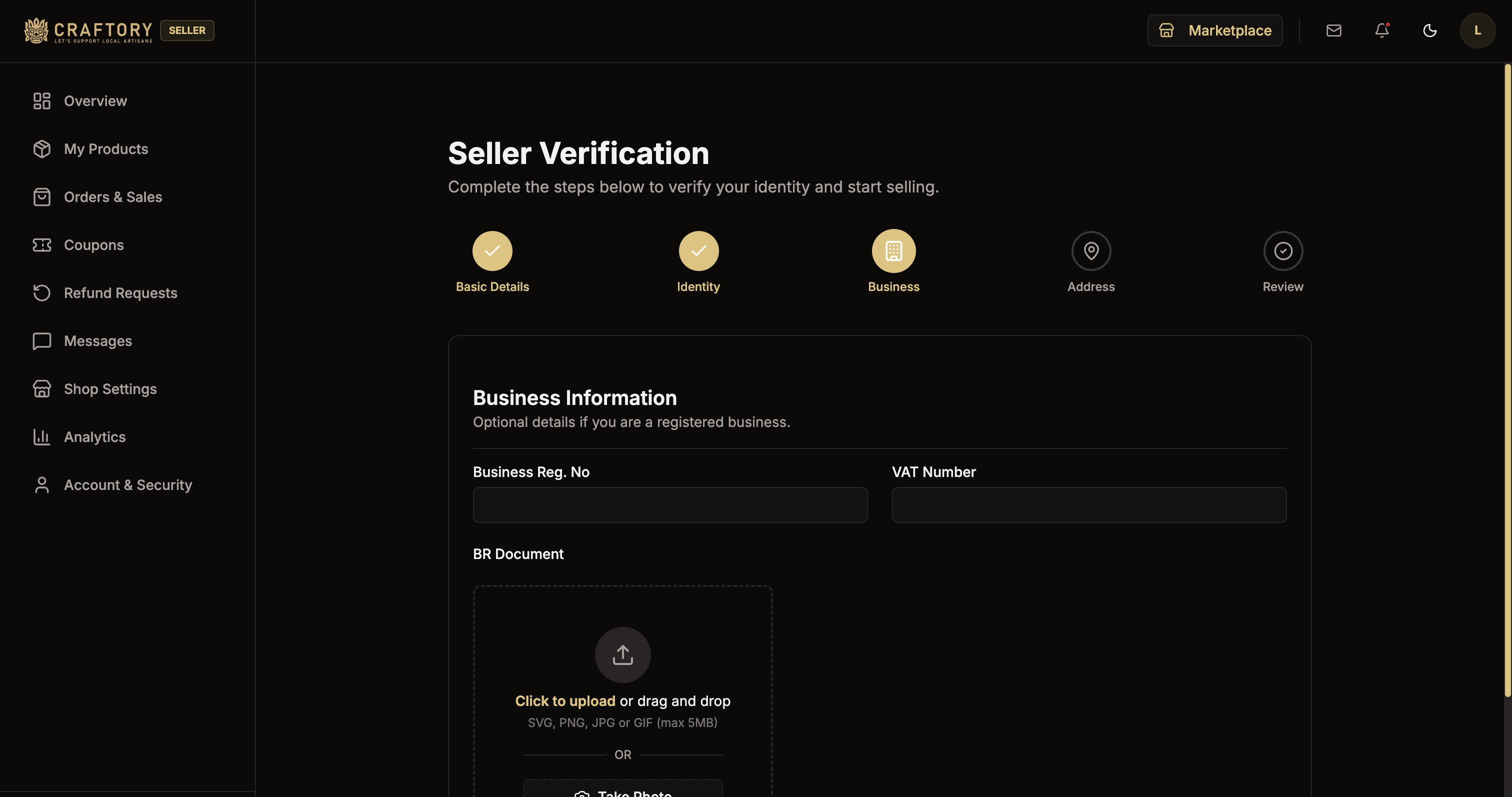1512x797 pixels.
Task: Click the Coupons ticket icon
Action: click(x=40, y=244)
